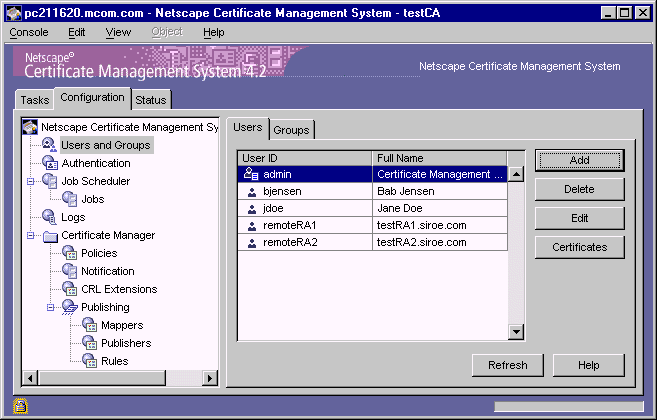Click the Mappers node icon
This screenshot has height=420, width=657.
pos(90,325)
